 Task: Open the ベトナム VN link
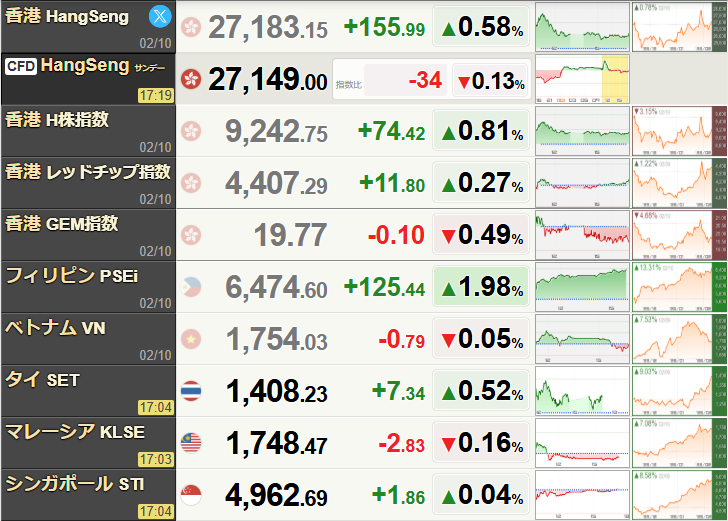tap(55, 328)
